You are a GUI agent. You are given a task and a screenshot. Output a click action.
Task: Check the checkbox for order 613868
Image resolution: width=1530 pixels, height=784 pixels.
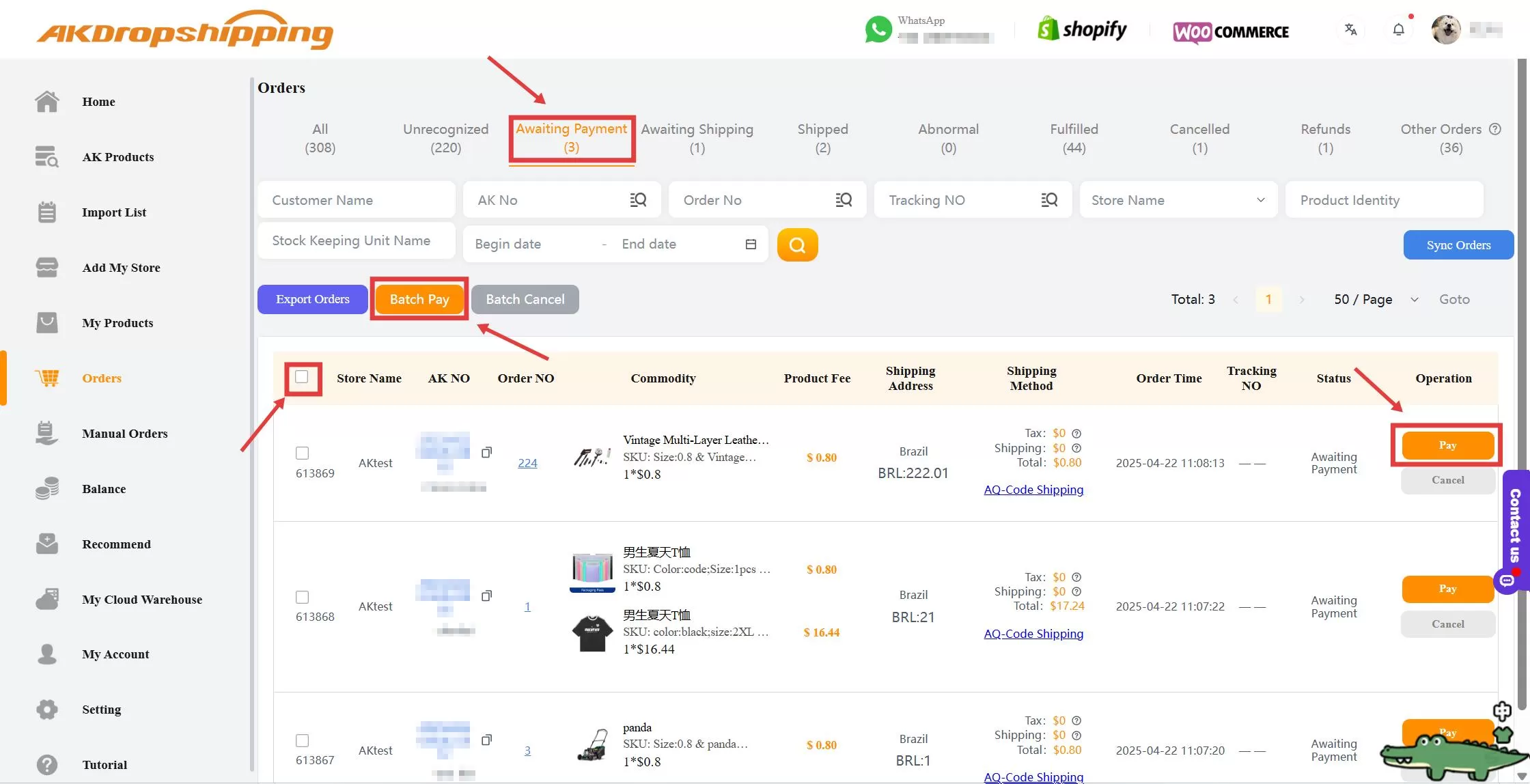(301, 596)
